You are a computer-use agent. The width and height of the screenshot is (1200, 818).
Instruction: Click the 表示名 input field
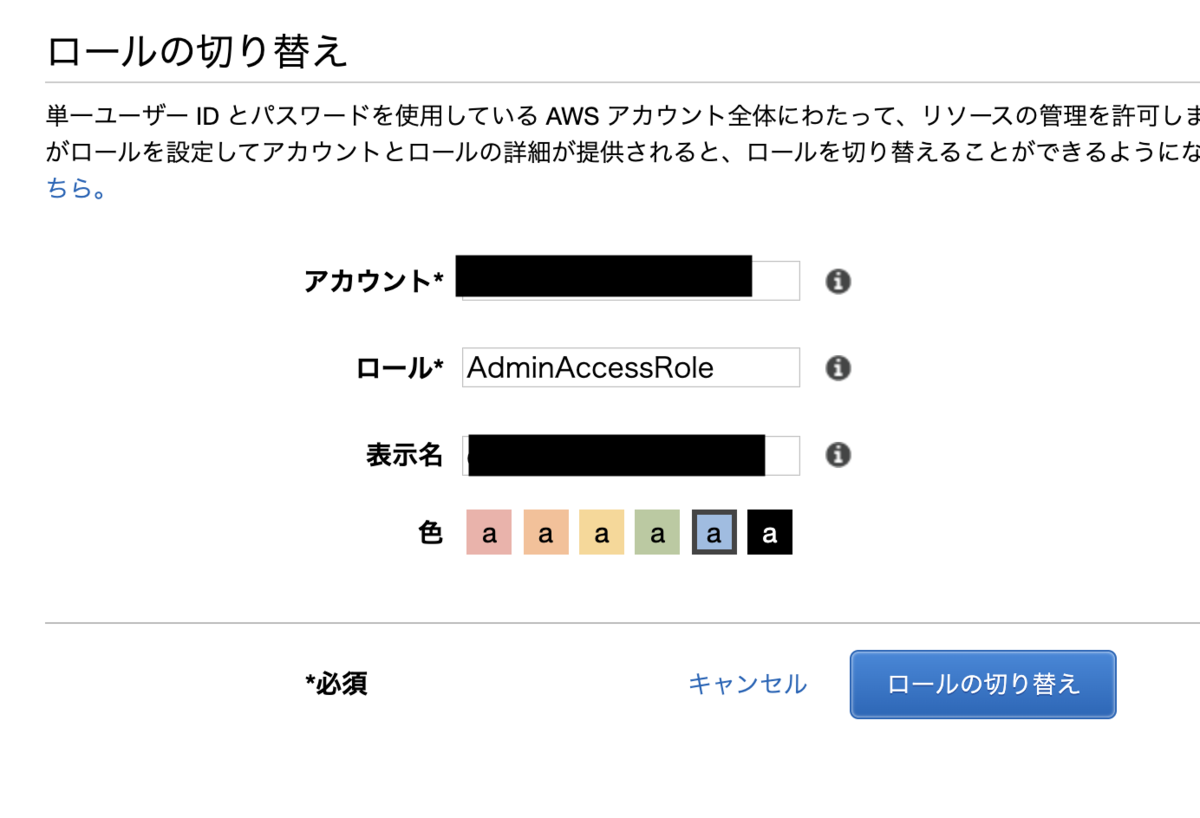pos(630,455)
